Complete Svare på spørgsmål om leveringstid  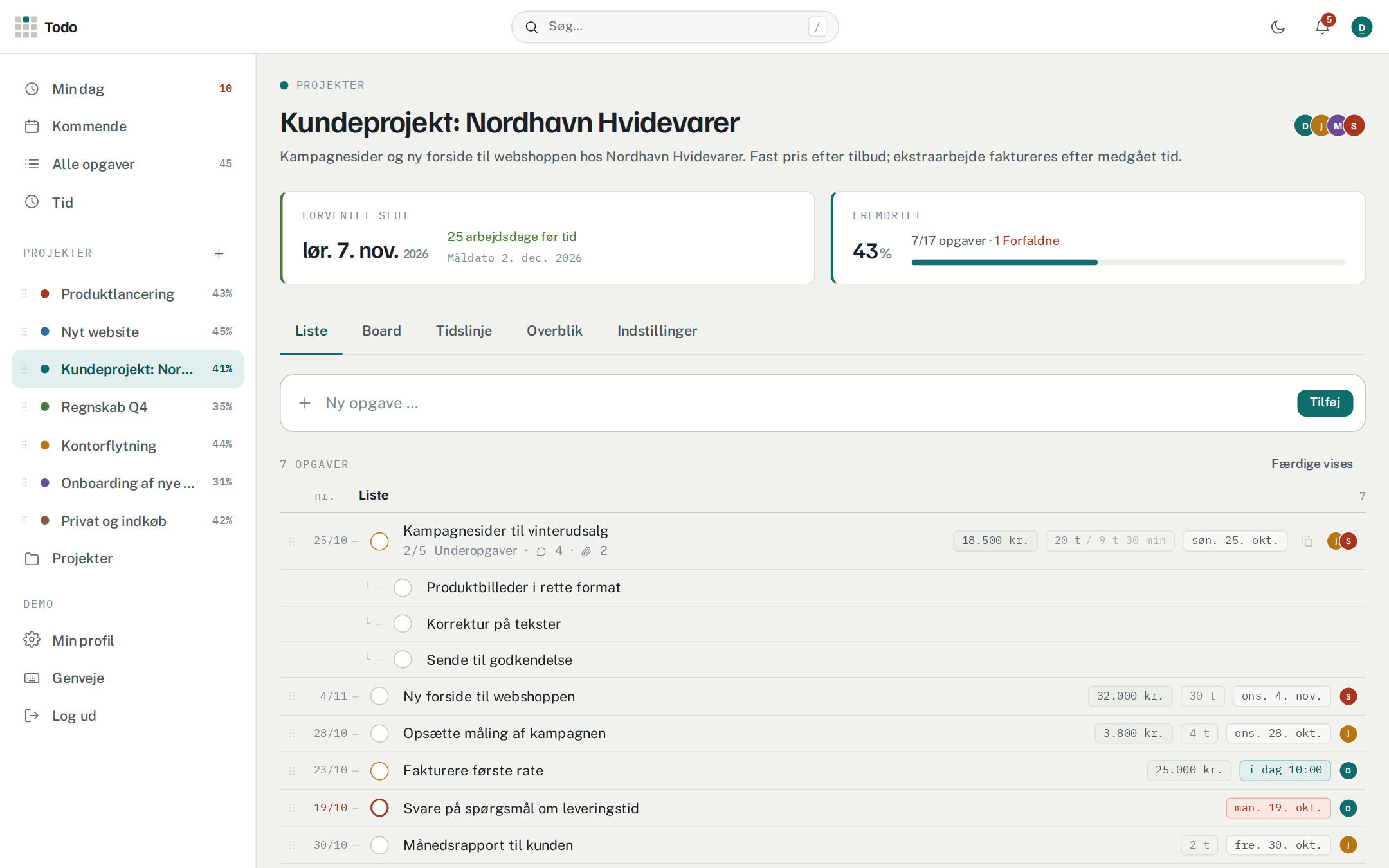(379, 808)
